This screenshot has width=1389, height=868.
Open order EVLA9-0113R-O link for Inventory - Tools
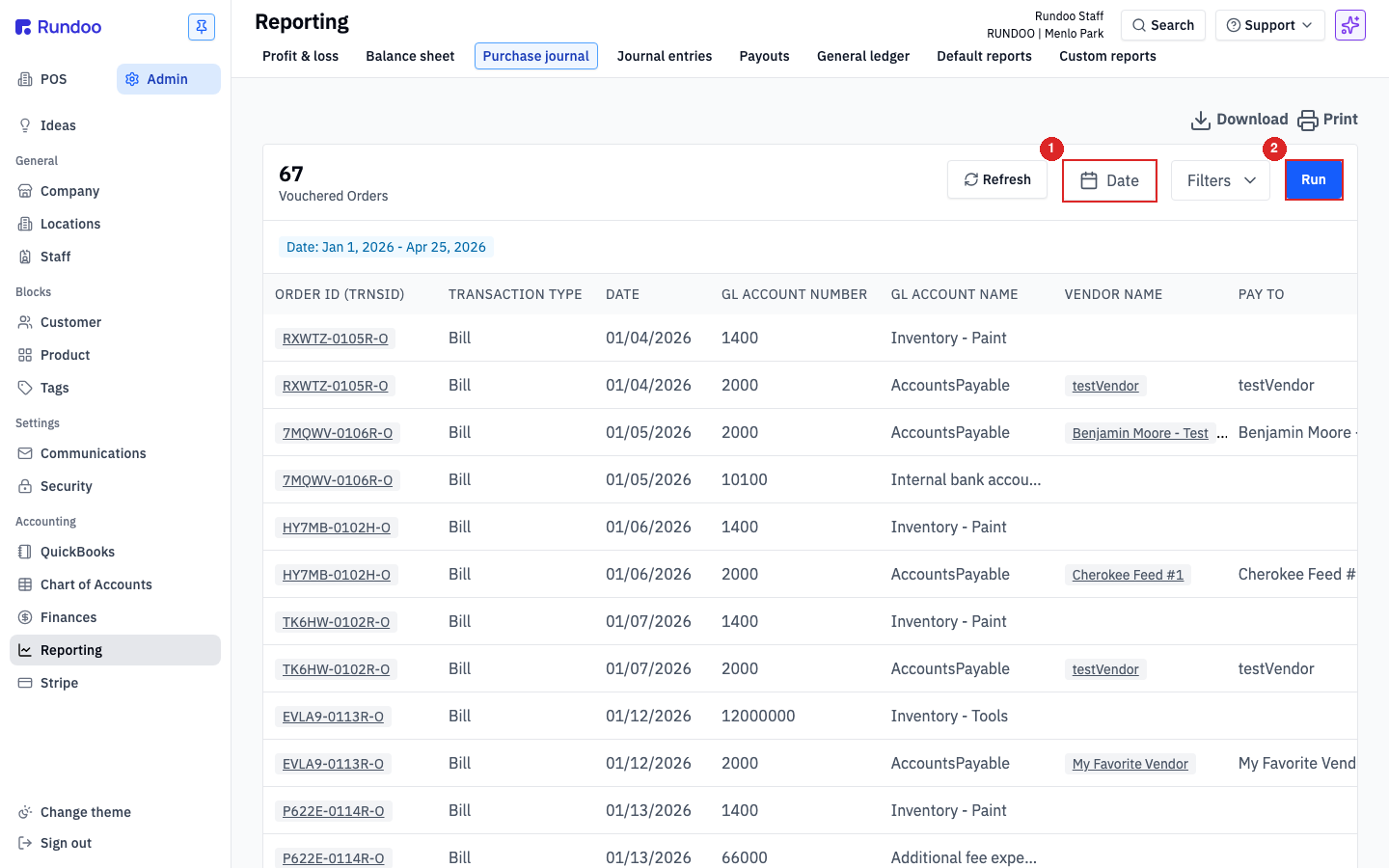[x=333, y=717]
